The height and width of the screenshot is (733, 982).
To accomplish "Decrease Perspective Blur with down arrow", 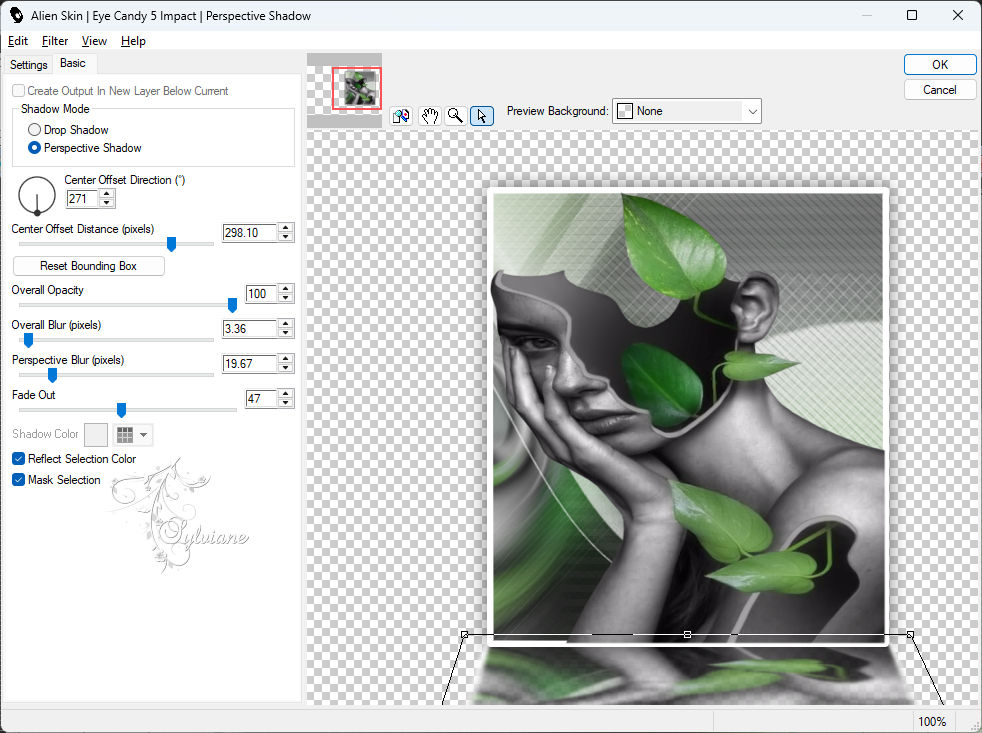I will pos(286,368).
